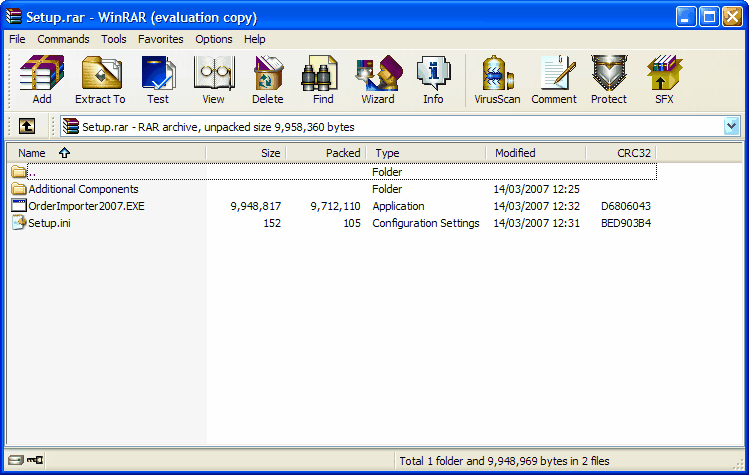Screen dimensions: 749x475
Task: Open the File menu
Action: click(17, 39)
